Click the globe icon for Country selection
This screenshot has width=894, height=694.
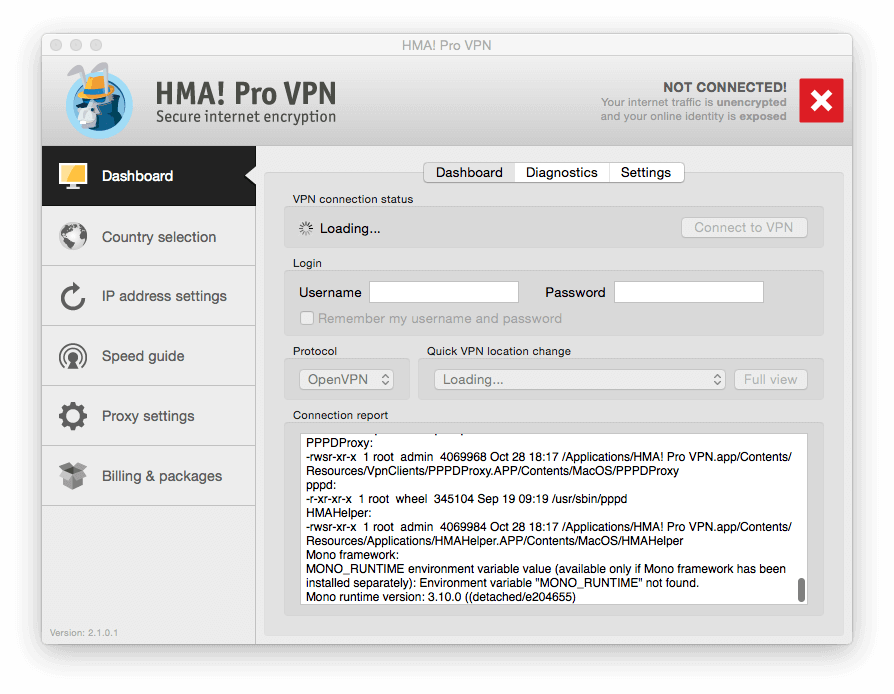pyautogui.click(x=73, y=236)
